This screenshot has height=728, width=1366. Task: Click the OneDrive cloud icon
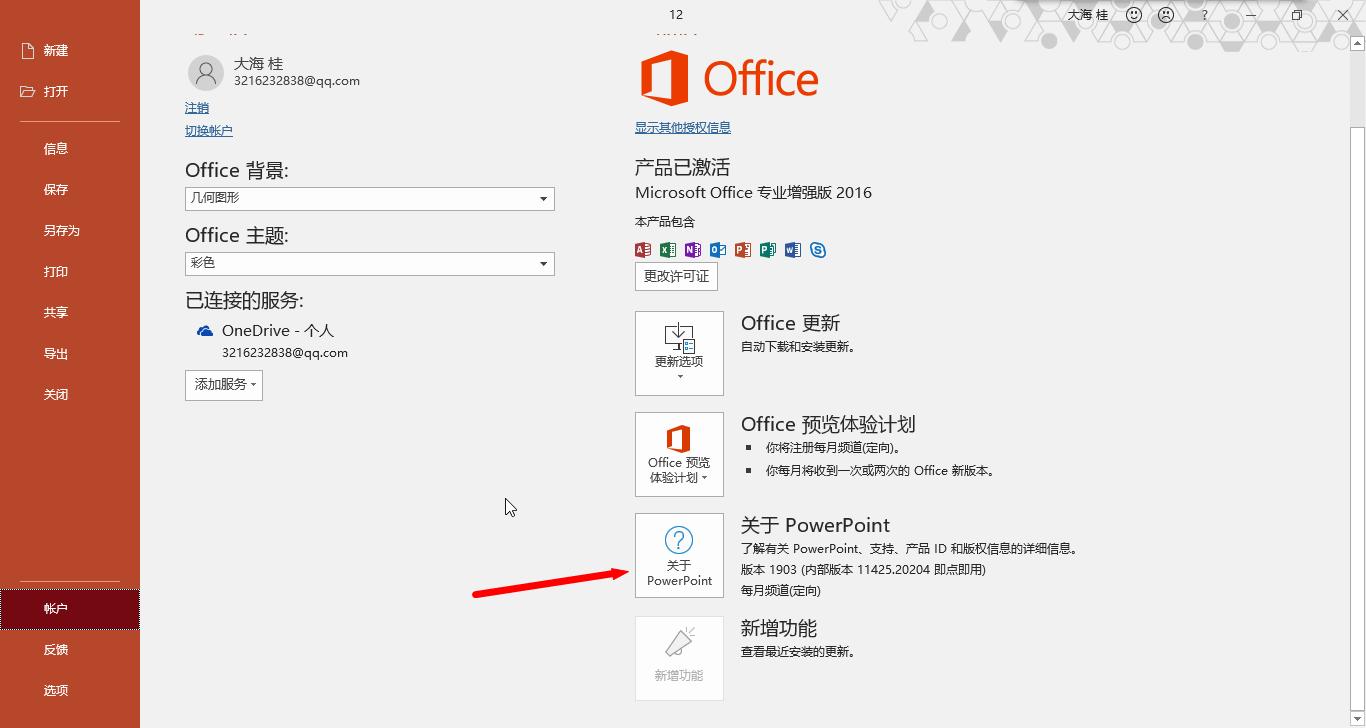(205, 331)
